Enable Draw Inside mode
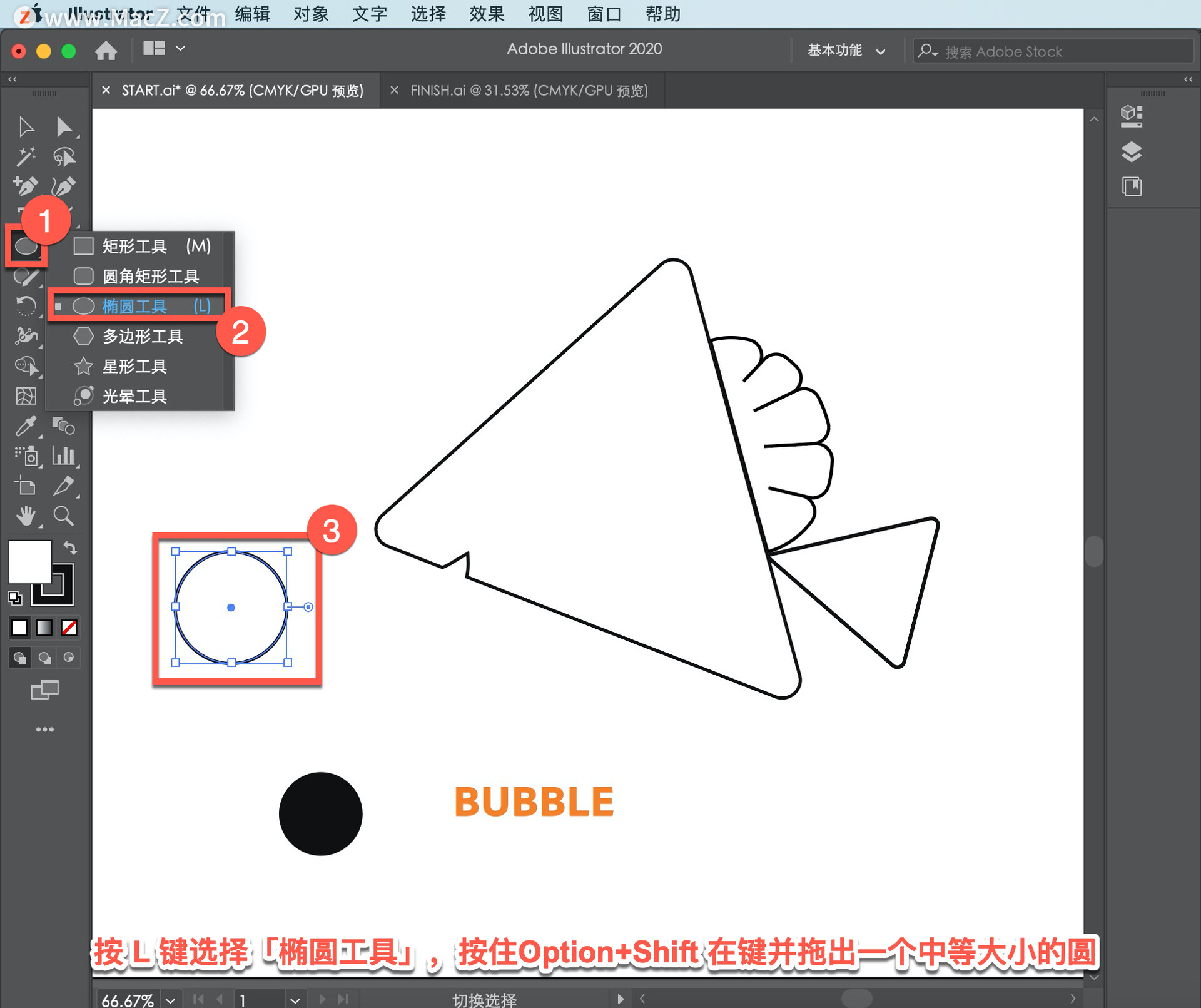Image resolution: width=1201 pixels, height=1008 pixels. tap(69, 658)
